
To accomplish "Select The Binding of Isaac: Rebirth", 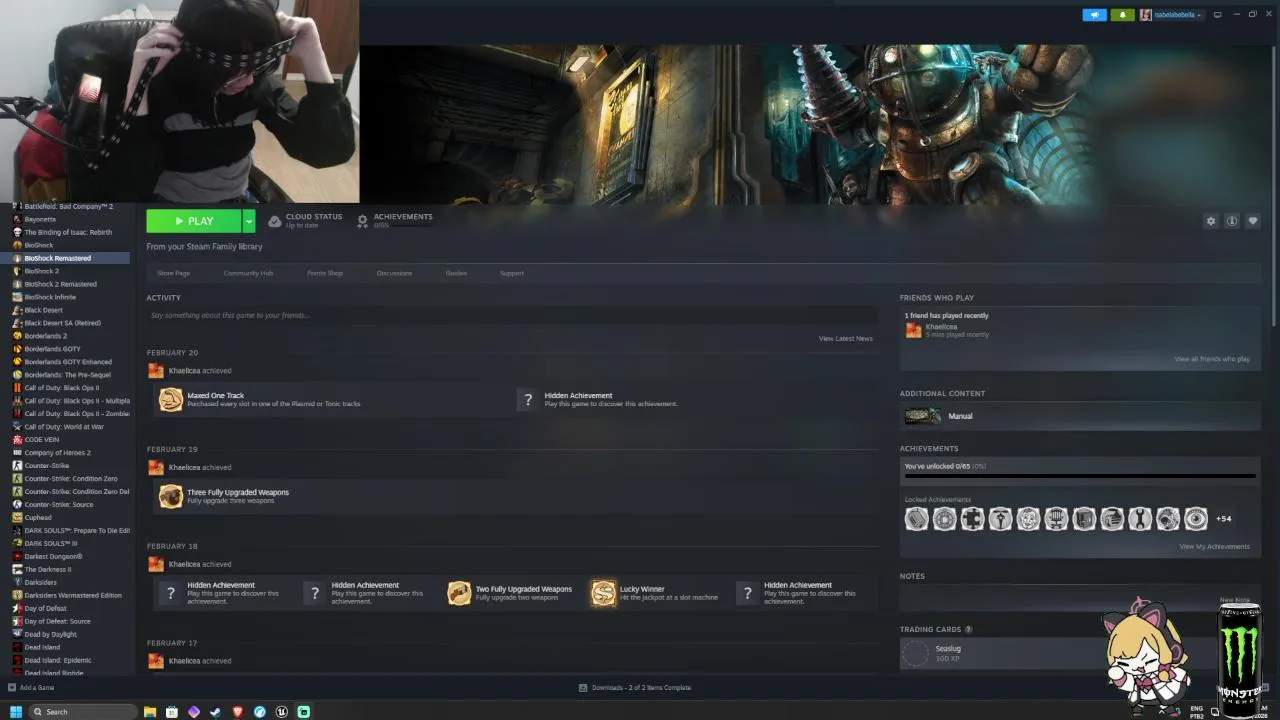I will [x=68, y=232].
